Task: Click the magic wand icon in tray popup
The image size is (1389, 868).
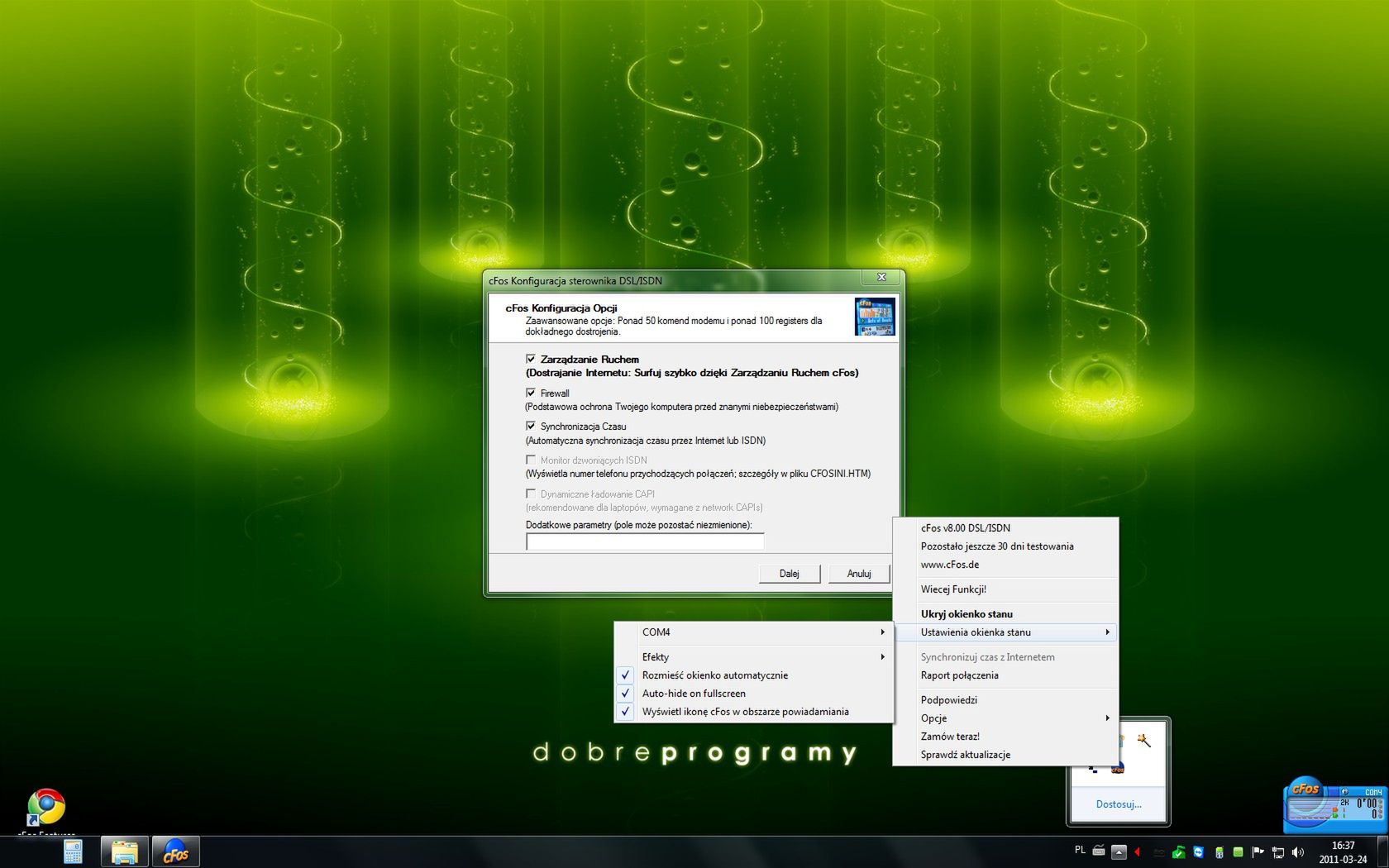Action: 1144,740
